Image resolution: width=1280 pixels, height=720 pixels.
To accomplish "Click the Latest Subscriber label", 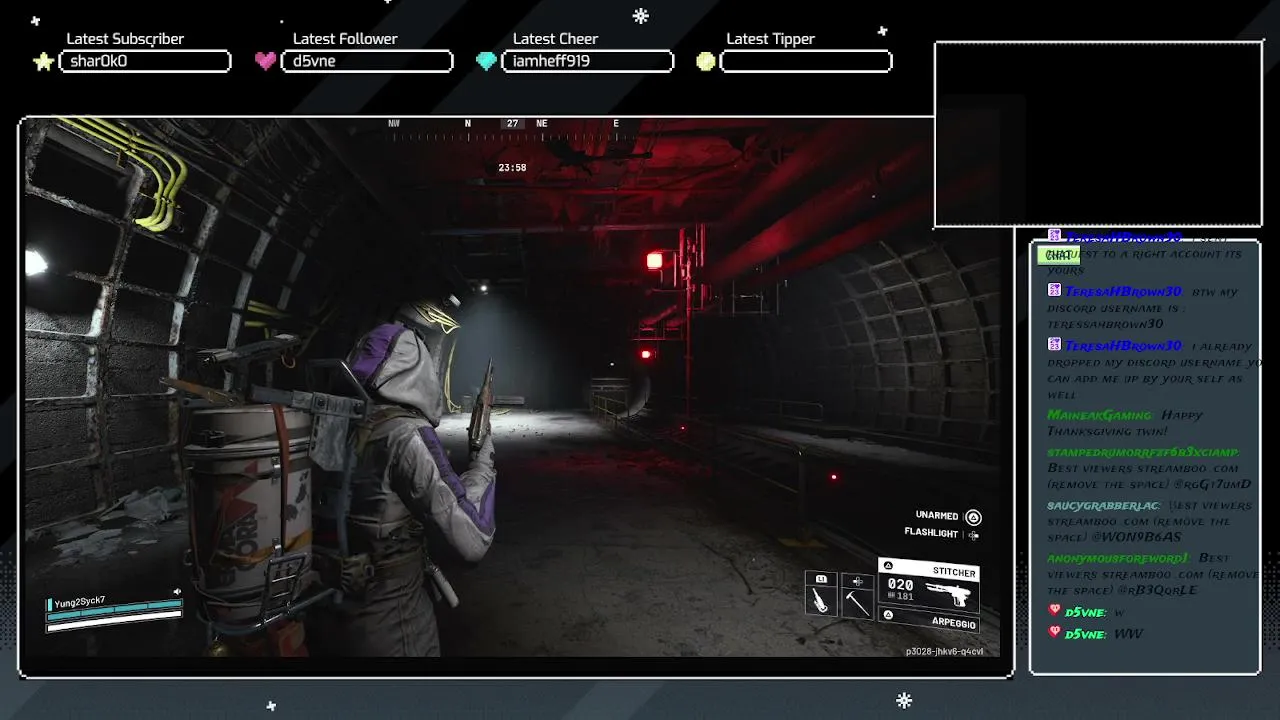I will [125, 39].
